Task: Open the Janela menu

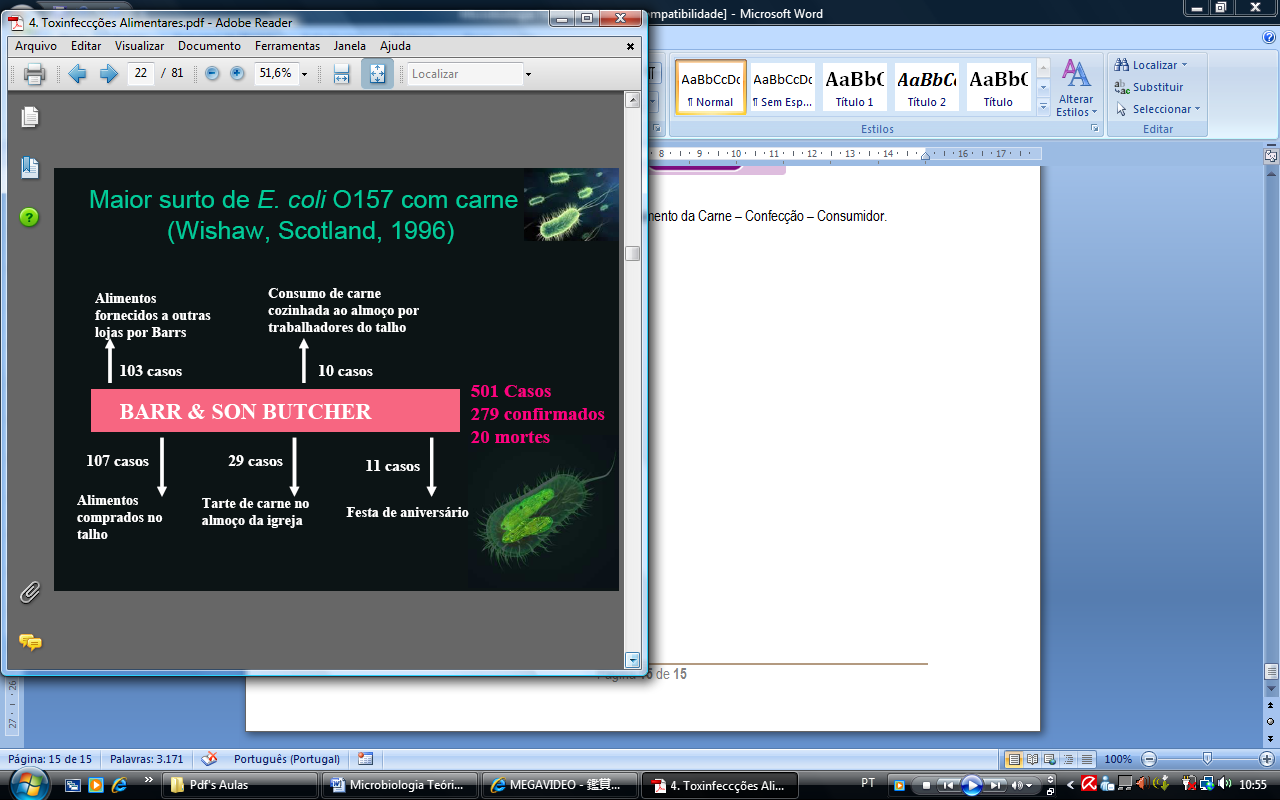Action: coord(350,46)
